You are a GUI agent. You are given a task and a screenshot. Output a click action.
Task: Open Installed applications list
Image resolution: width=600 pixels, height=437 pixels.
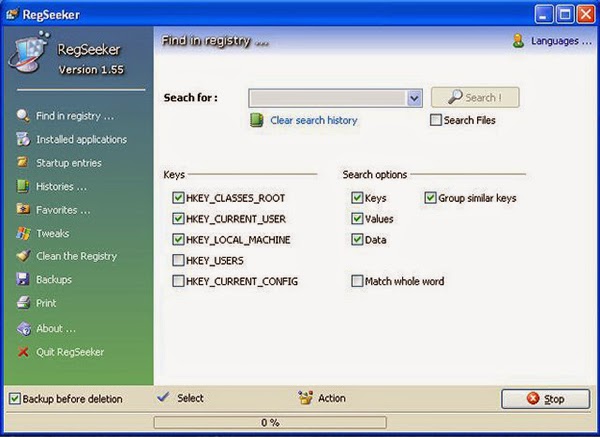coord(82,139)
